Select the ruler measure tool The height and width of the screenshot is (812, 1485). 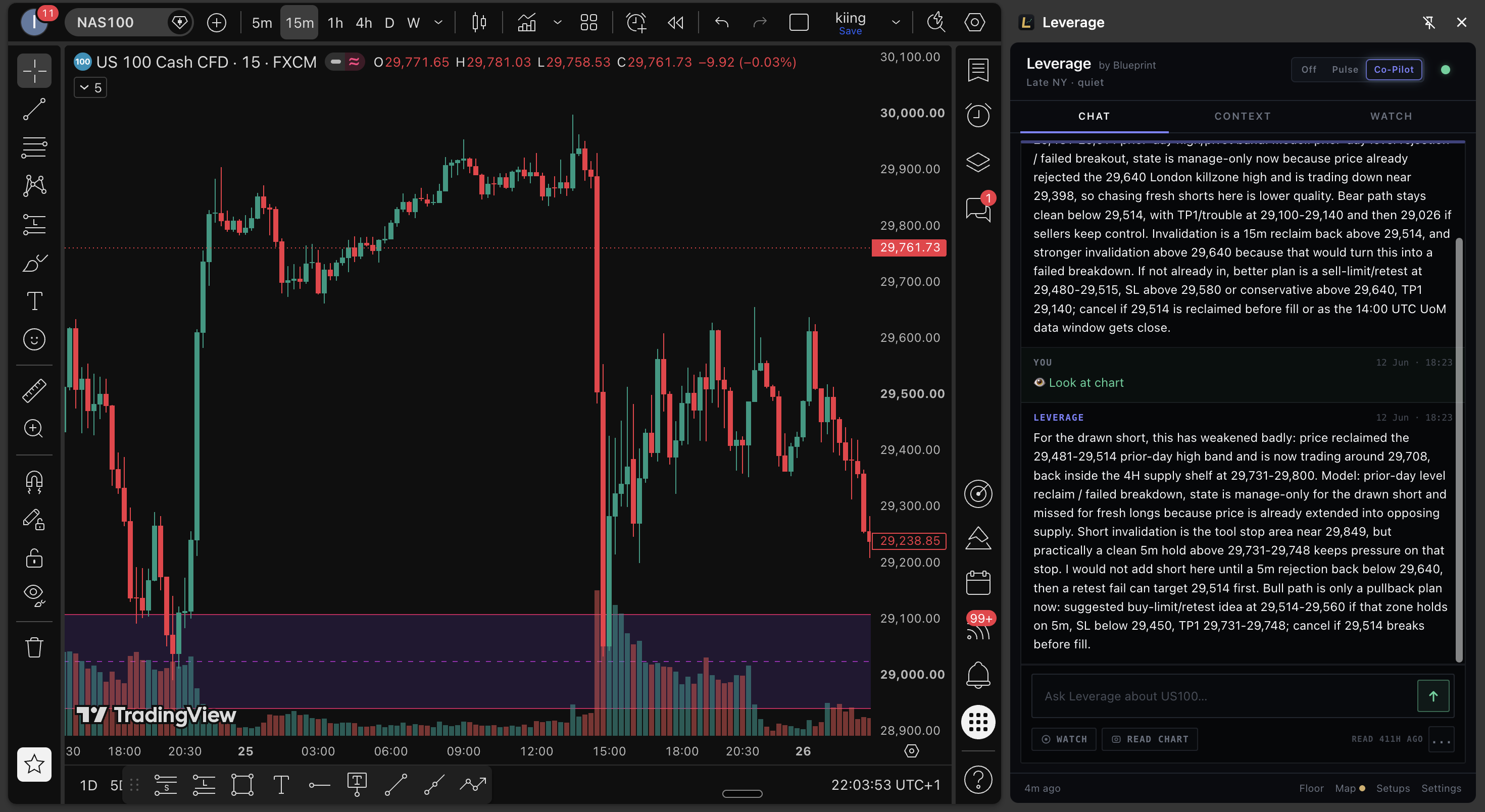tap(34, 390)
